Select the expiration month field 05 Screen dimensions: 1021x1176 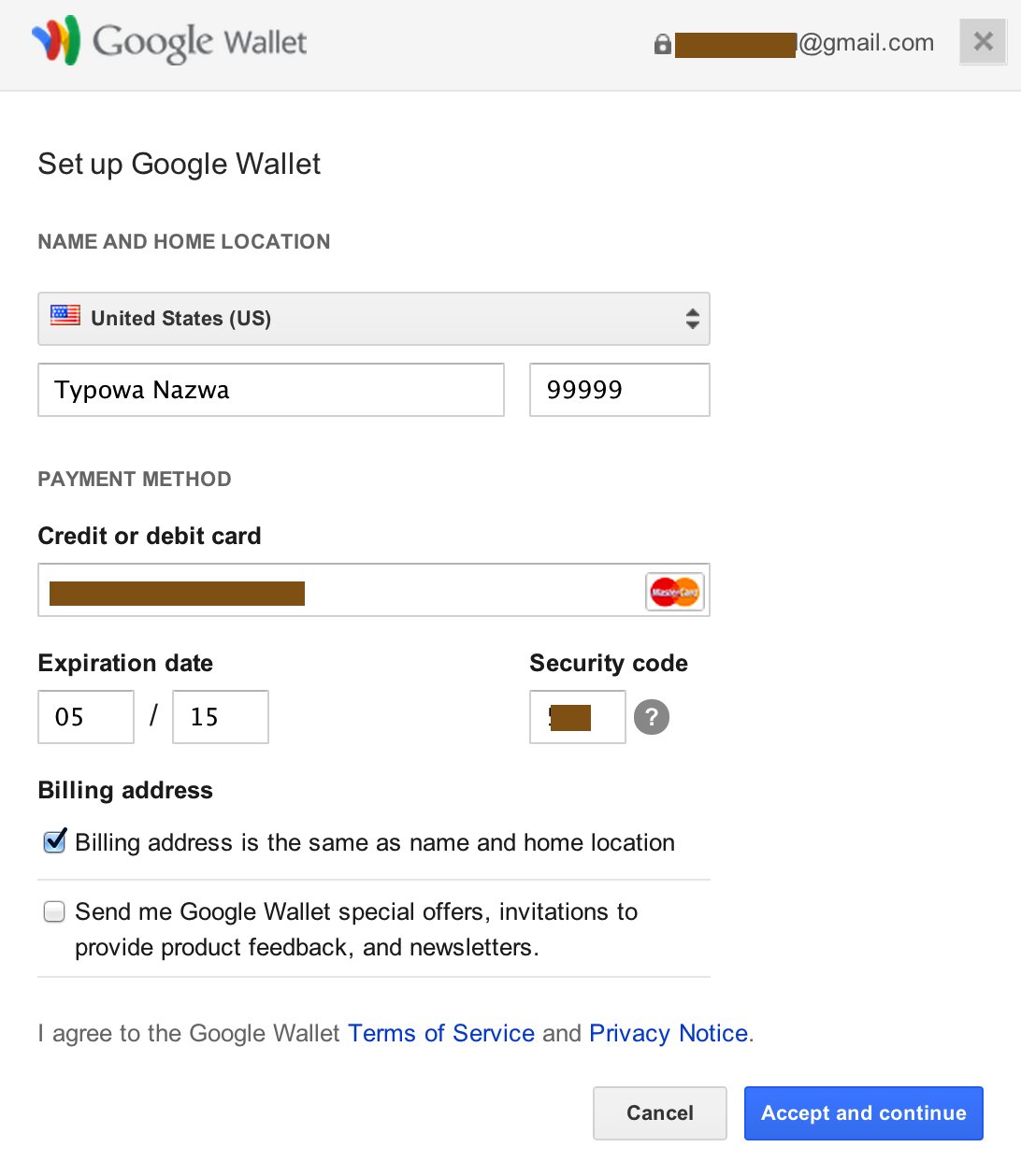(86, 717)
